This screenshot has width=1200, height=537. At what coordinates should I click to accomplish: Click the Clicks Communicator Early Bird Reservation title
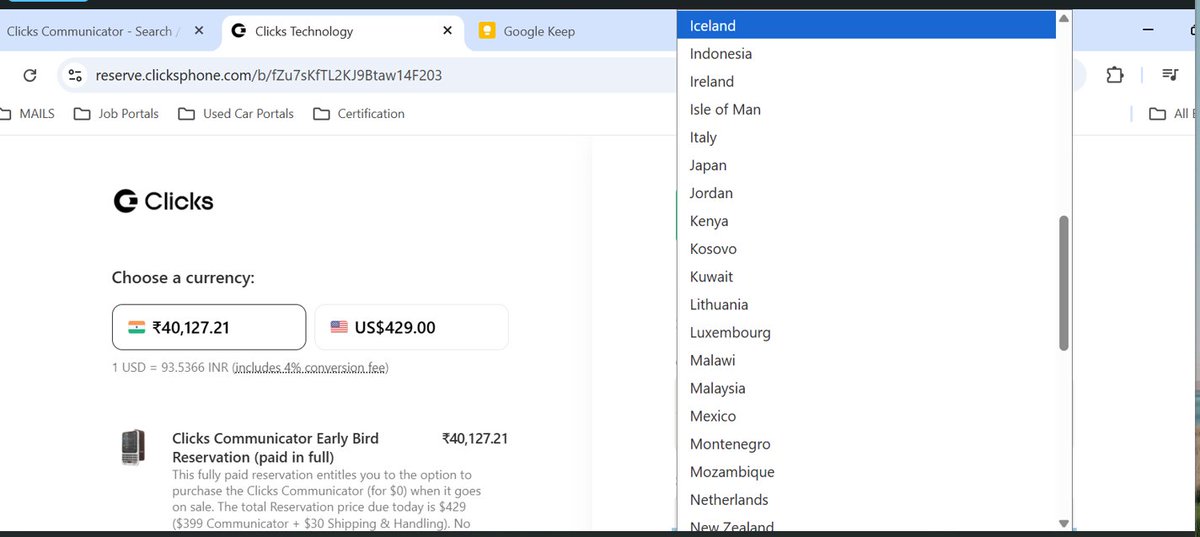coord(275,448)
